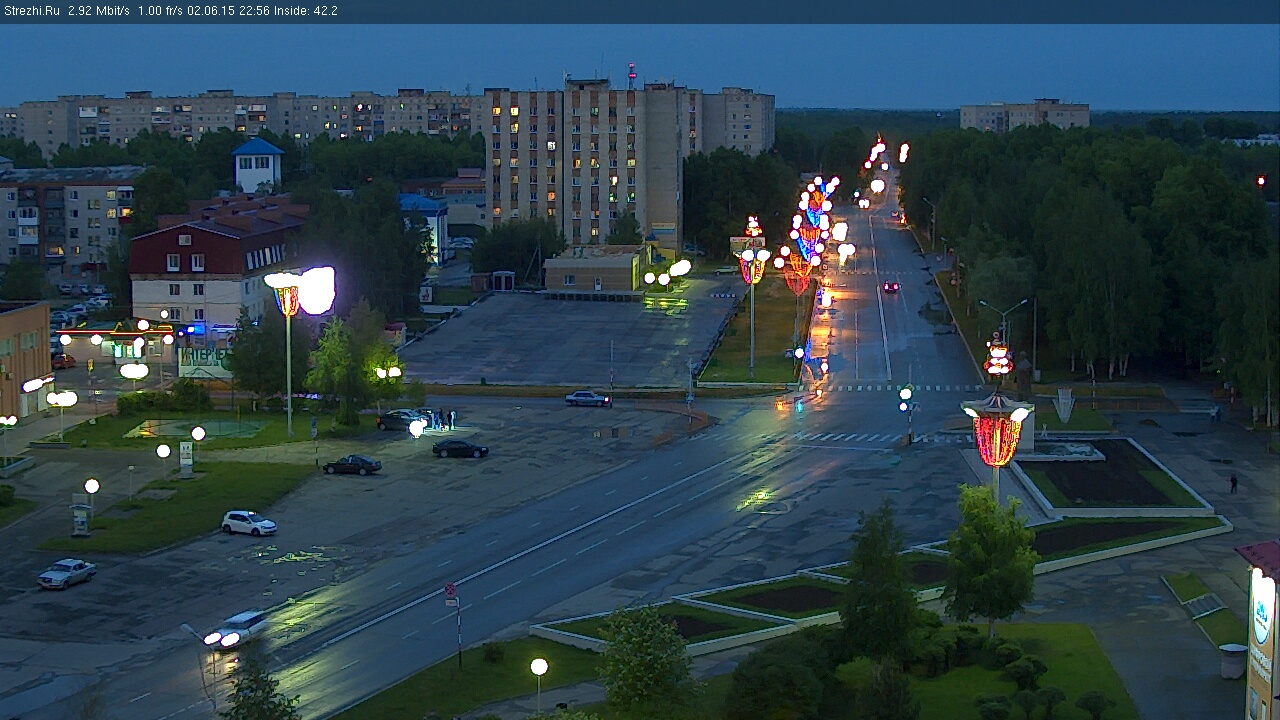Select the "02.06.15" date stamp
This screenshot has height=720, width=1280.
pyautogui.click(x=212, y=11)
